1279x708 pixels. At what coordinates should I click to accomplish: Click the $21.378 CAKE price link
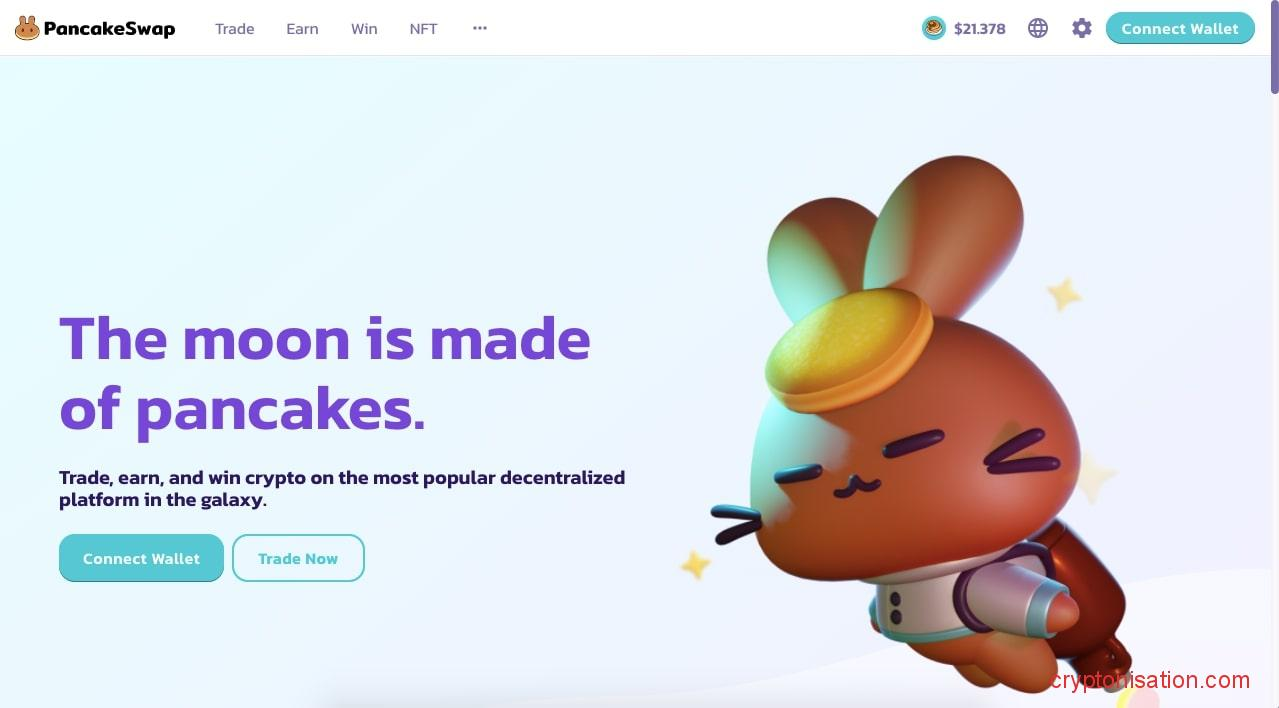coord(979,28)
